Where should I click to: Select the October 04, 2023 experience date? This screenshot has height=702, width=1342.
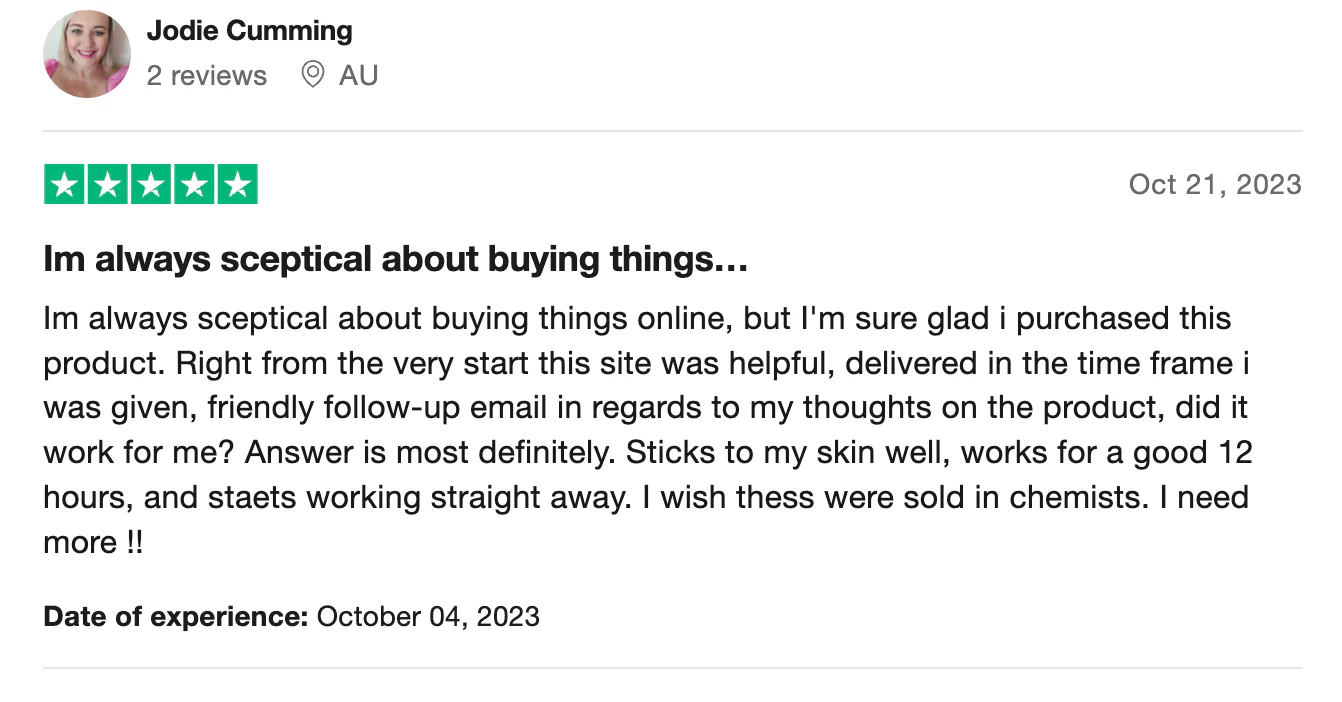point(428,616)
